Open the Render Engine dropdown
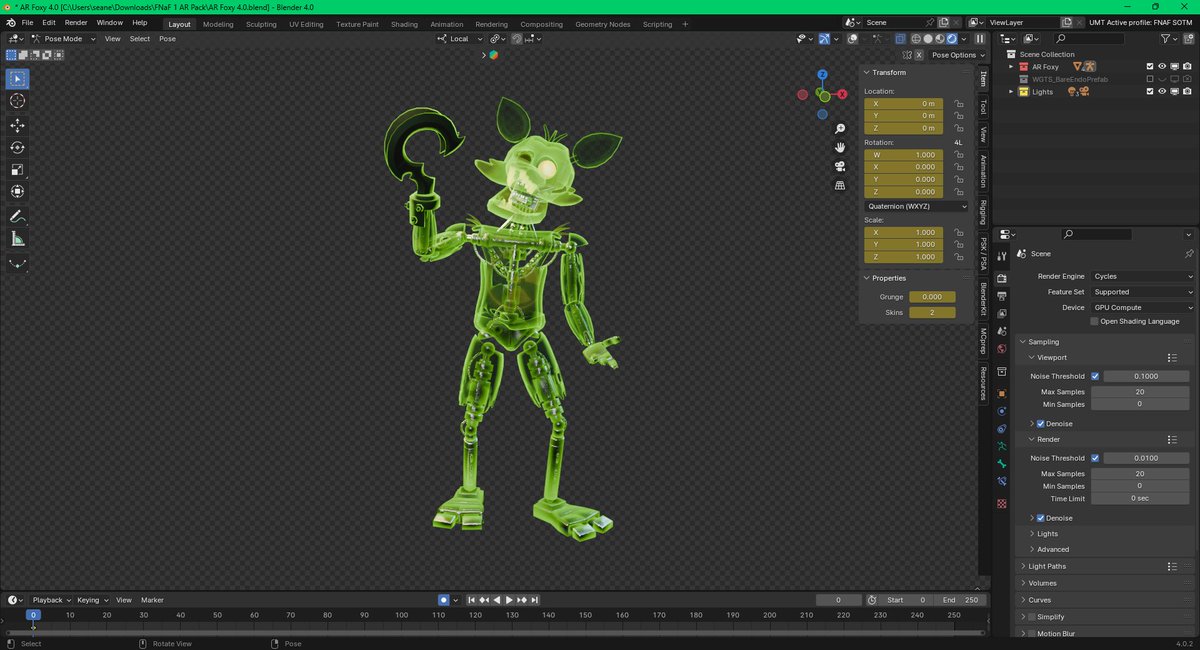 pos(1142,276)
